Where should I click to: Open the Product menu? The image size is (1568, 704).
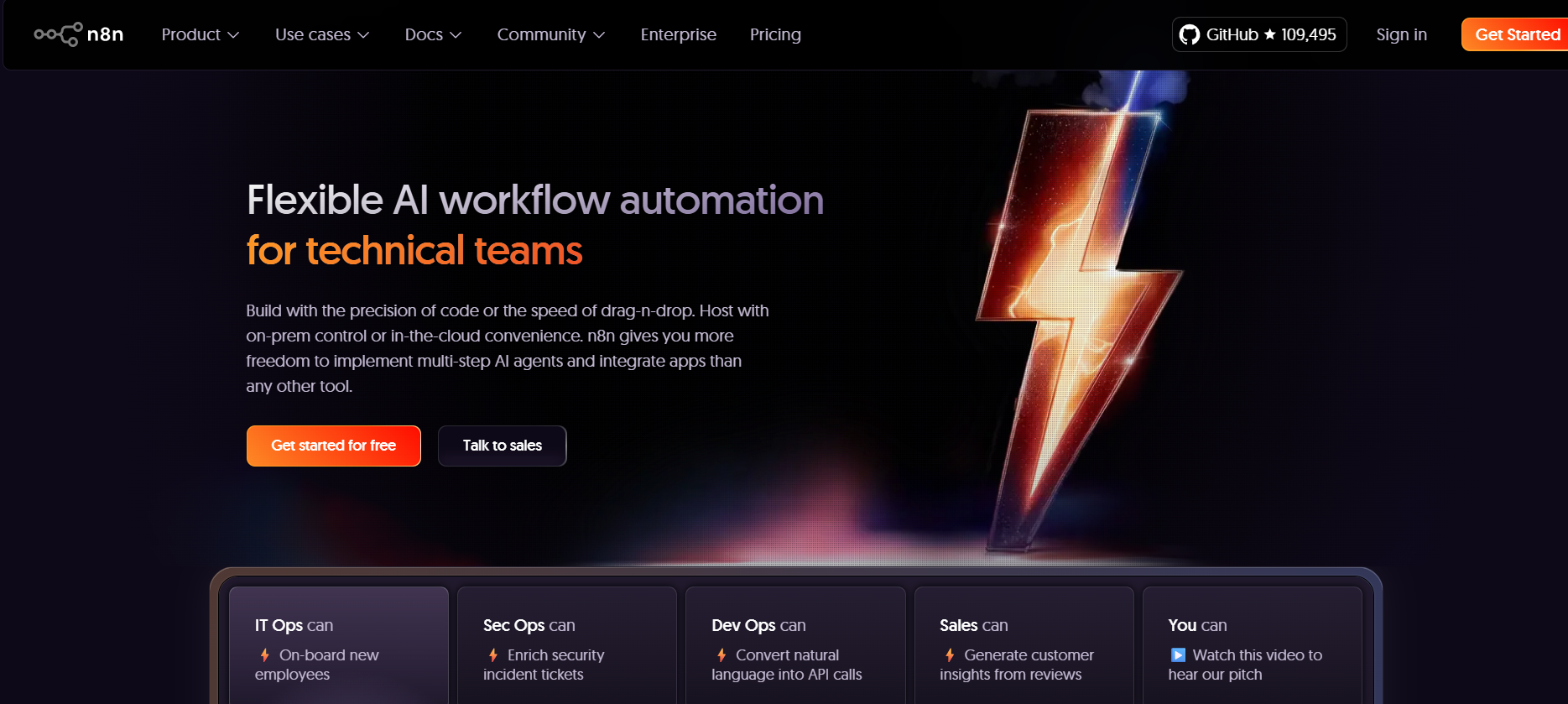point(201,34)
